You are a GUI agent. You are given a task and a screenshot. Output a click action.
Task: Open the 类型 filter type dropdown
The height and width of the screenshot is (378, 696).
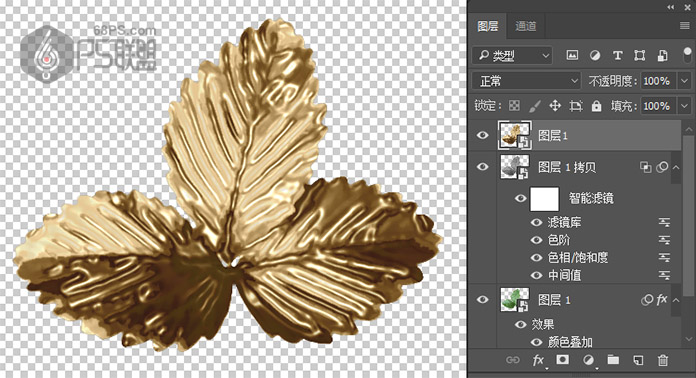(512, 55)
